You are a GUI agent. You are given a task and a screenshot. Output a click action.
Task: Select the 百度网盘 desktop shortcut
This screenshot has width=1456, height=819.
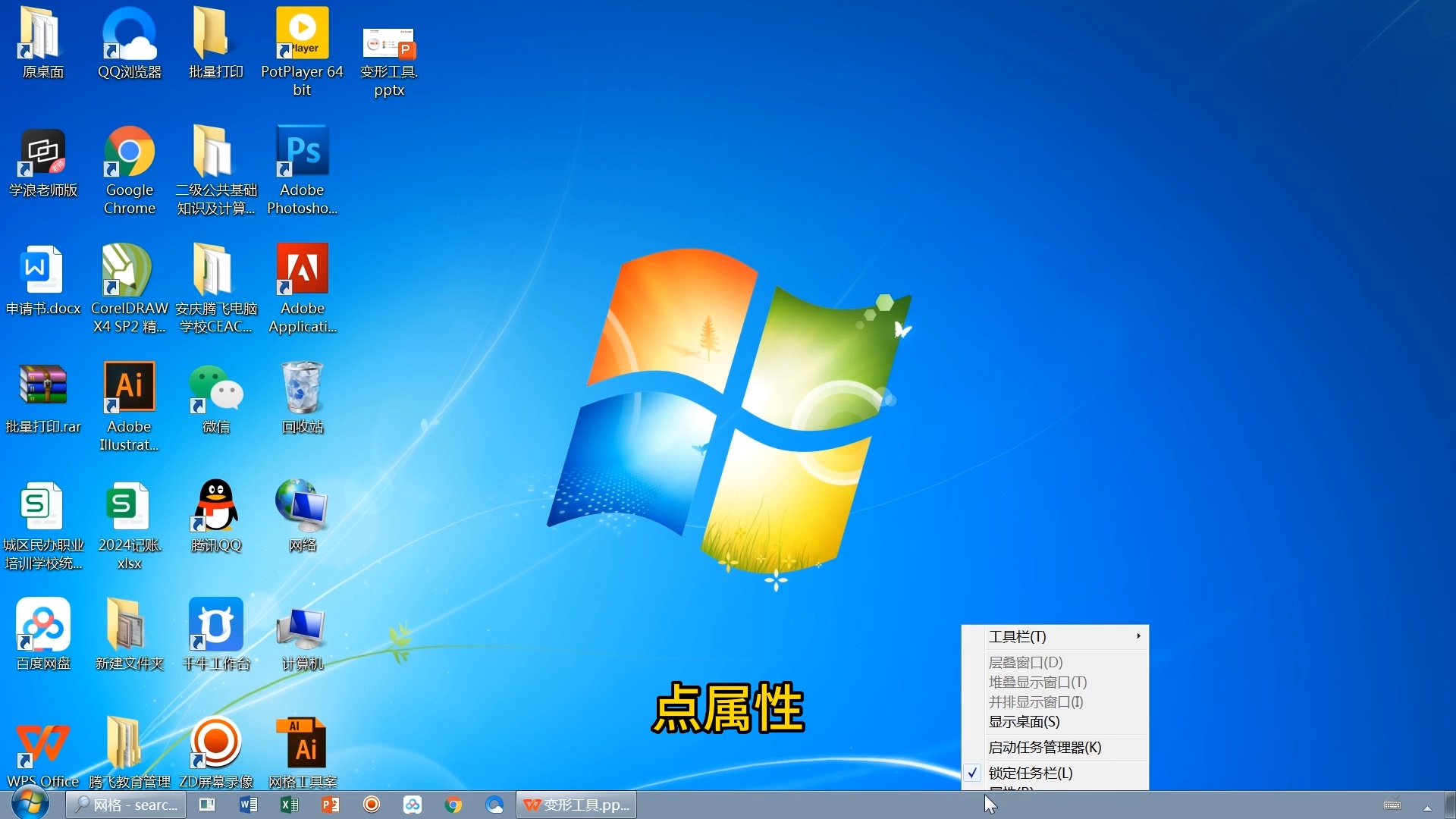43,635
